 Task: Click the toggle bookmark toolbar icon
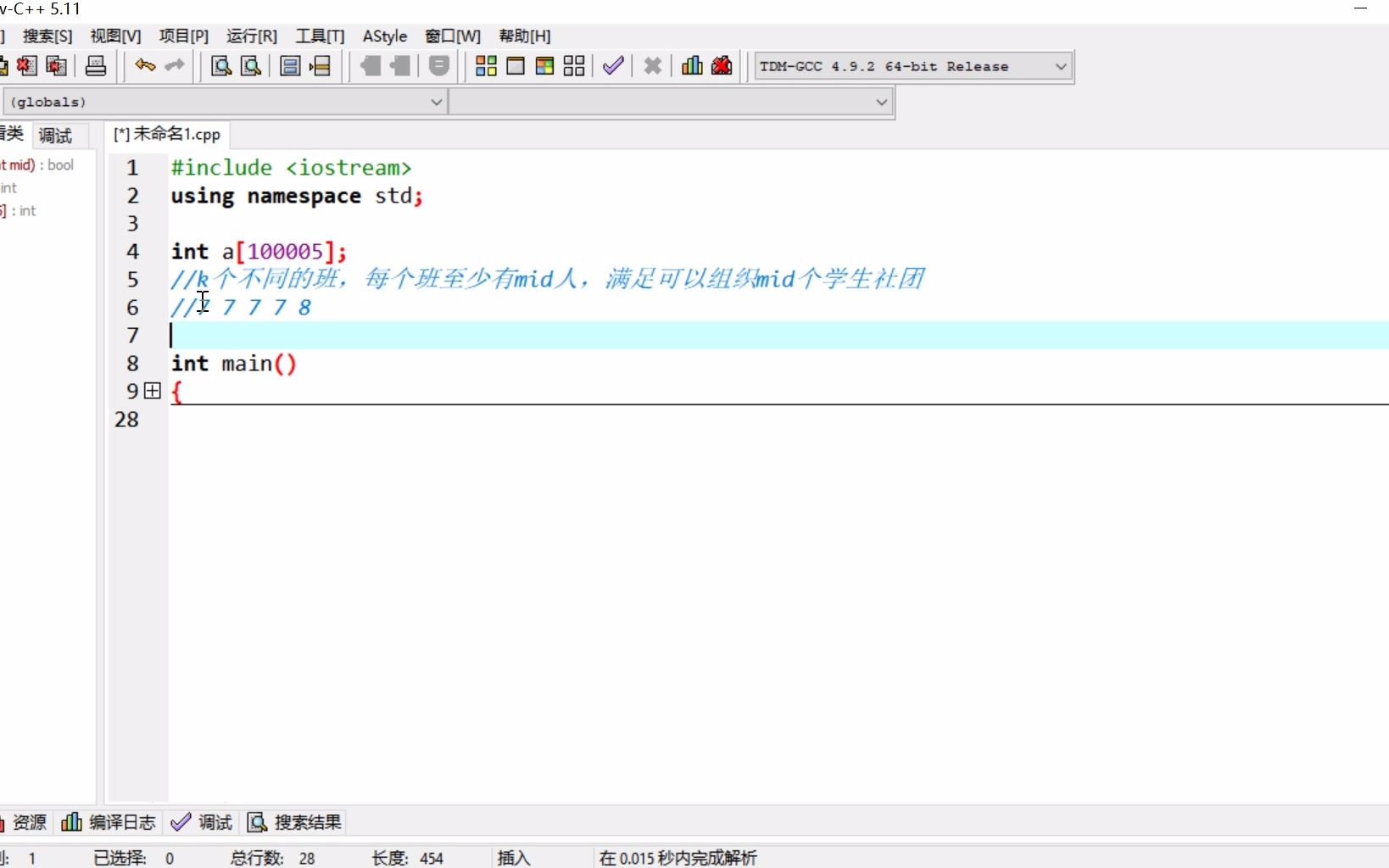coord(290,66)
